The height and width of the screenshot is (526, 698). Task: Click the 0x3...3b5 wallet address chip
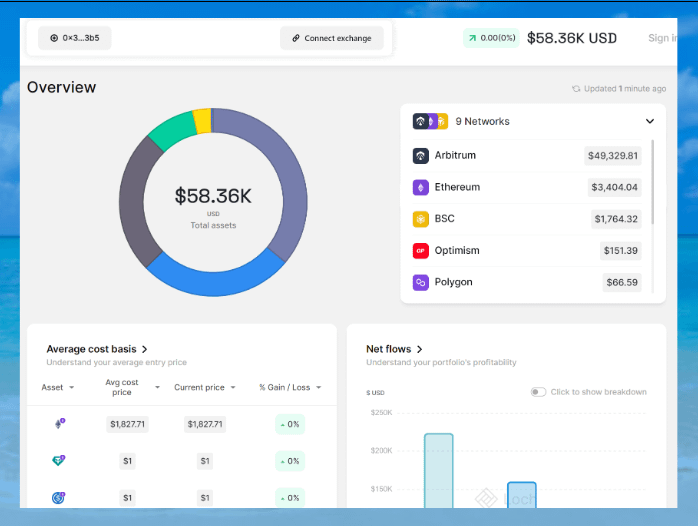(x=75, y=38)
